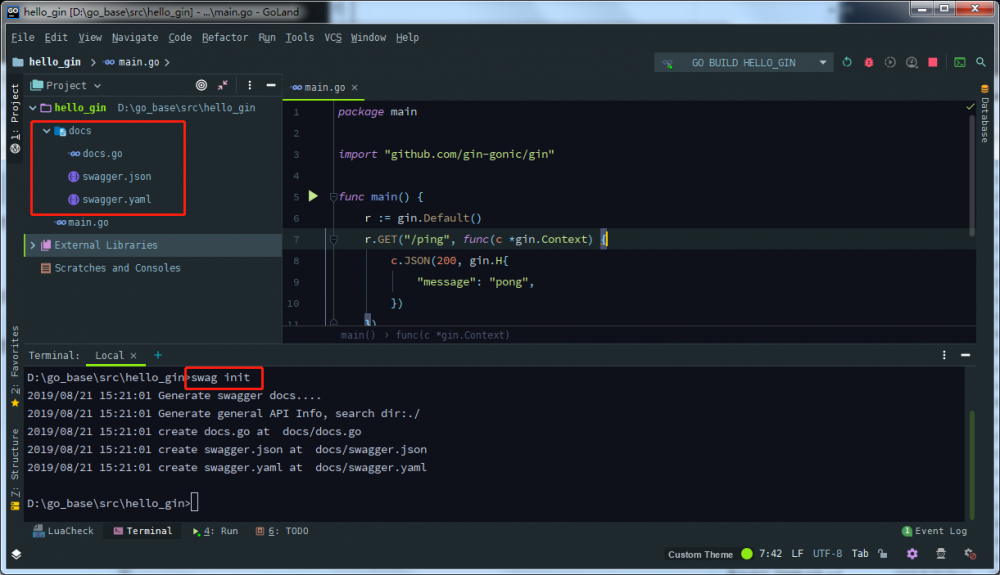The height and width of the screenshot is (575, 1000).
Task: Click the memory indicator icon at status bar end
Action: click(x=970, y=553)
